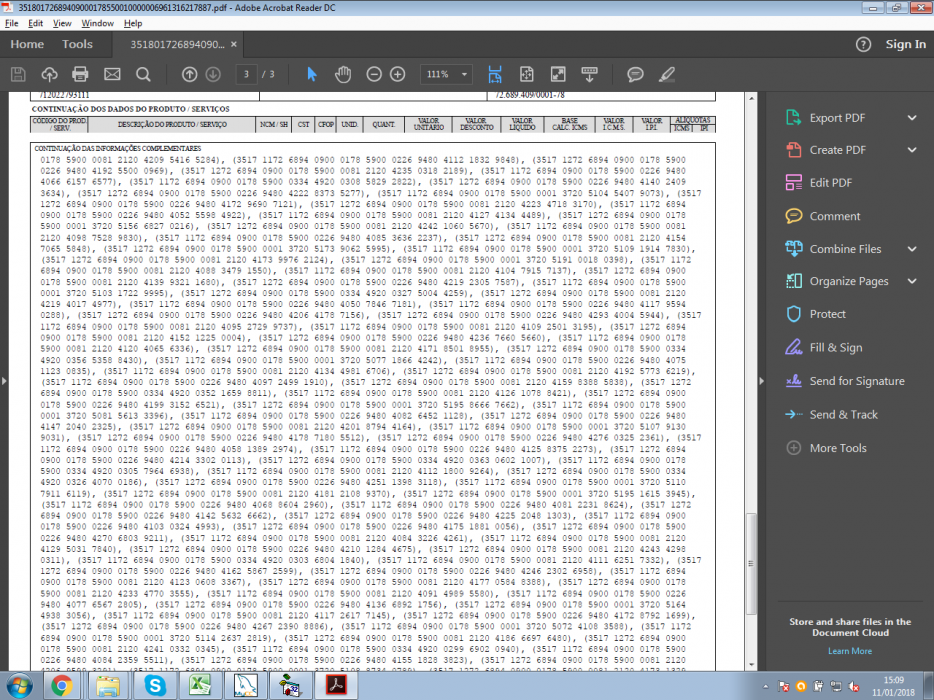Open the Windows Start button
Viewport: 934px width, 700px height.
pos(18,686)
